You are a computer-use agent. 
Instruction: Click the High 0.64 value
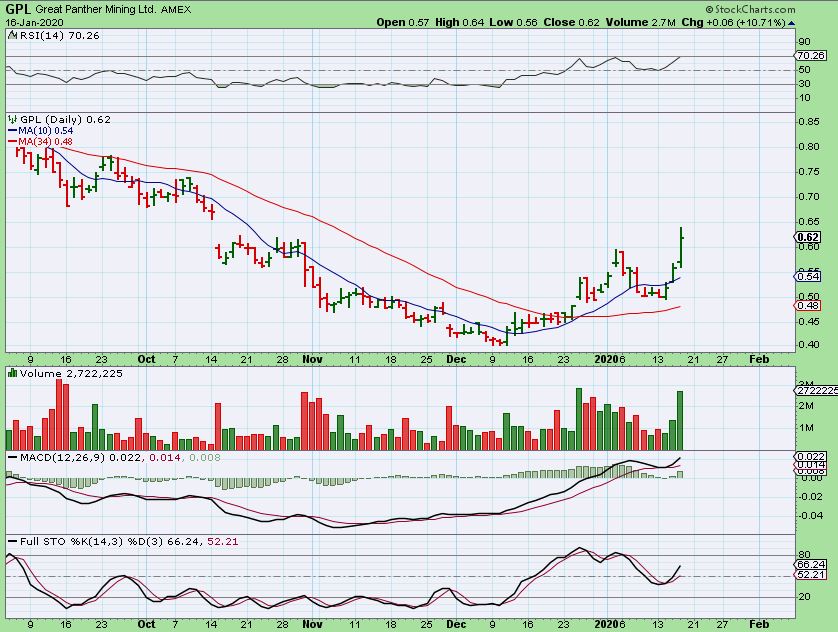pos(460,22)
